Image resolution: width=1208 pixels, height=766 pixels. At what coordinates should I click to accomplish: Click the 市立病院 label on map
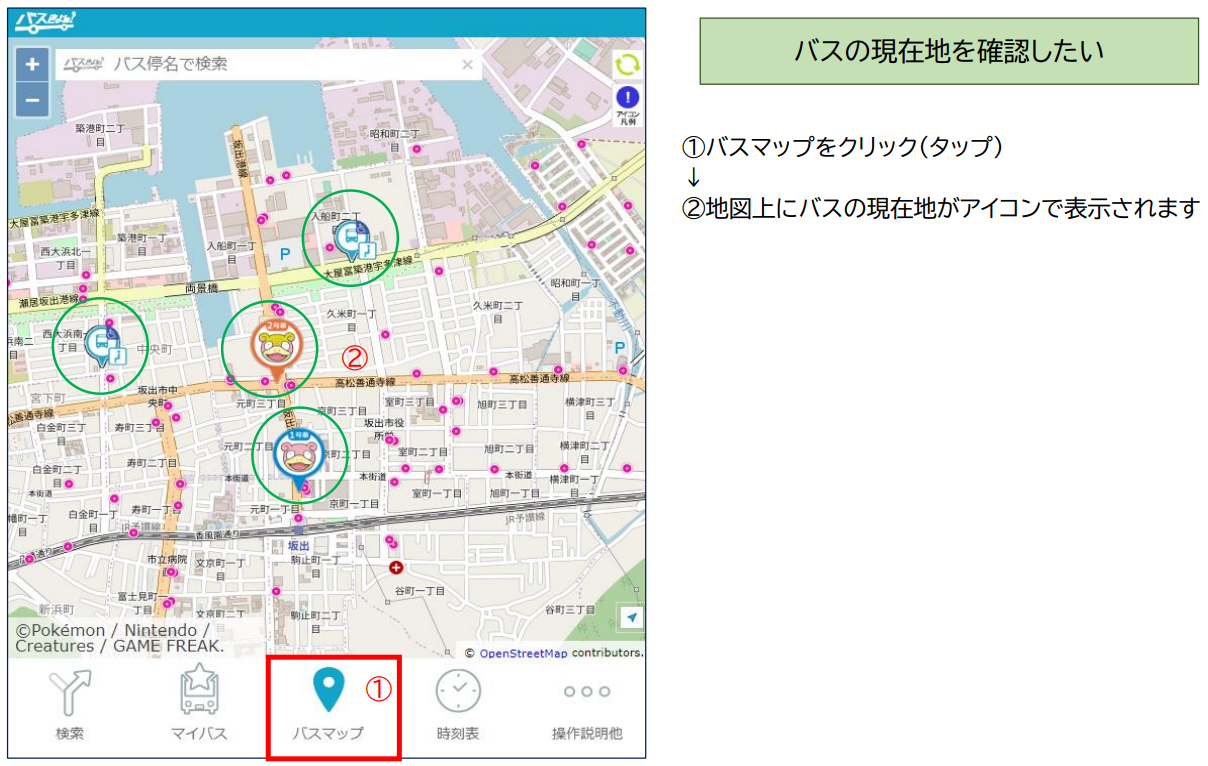(166, 559)
